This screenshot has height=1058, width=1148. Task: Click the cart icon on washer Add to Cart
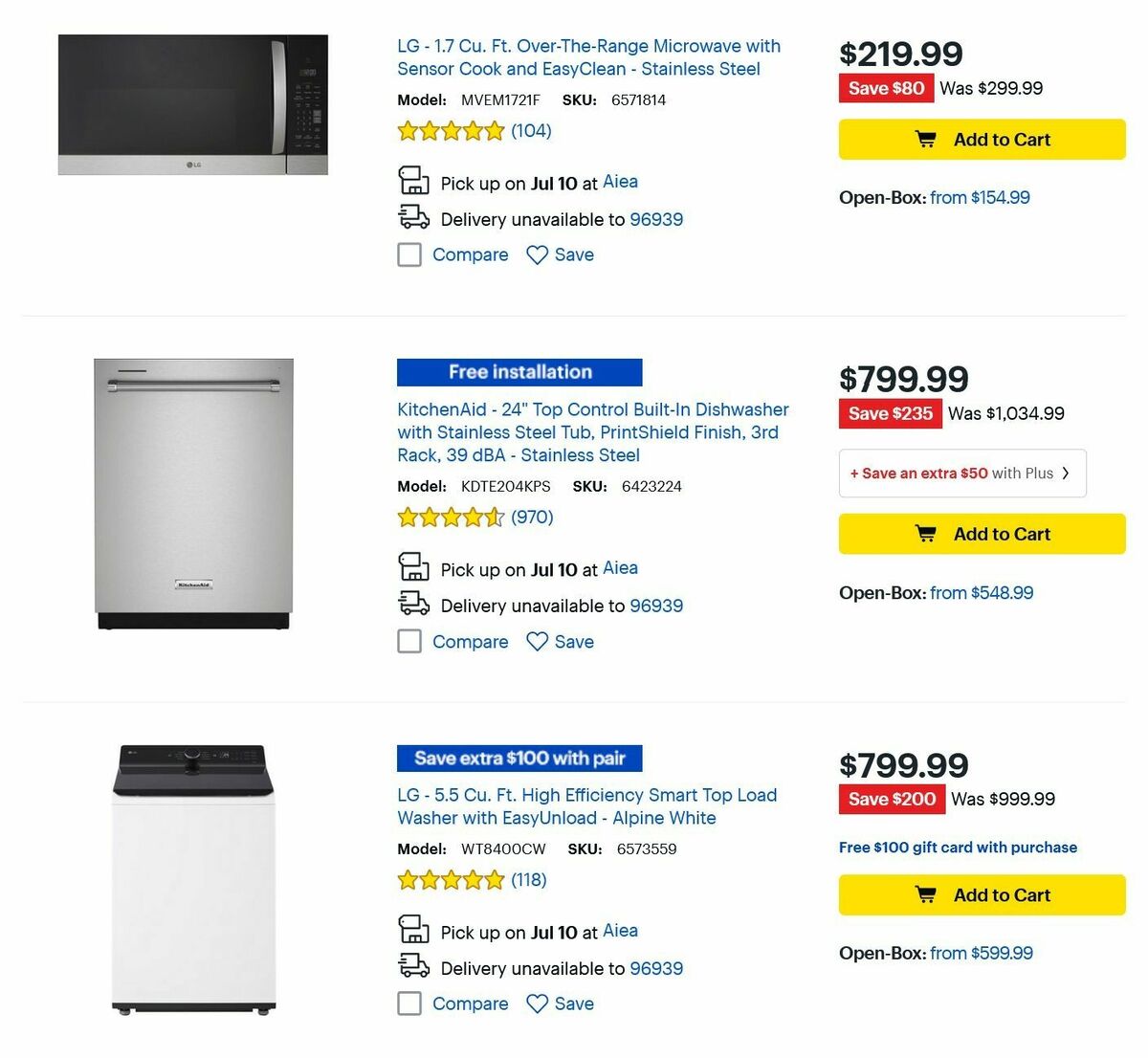pos(925,893)
